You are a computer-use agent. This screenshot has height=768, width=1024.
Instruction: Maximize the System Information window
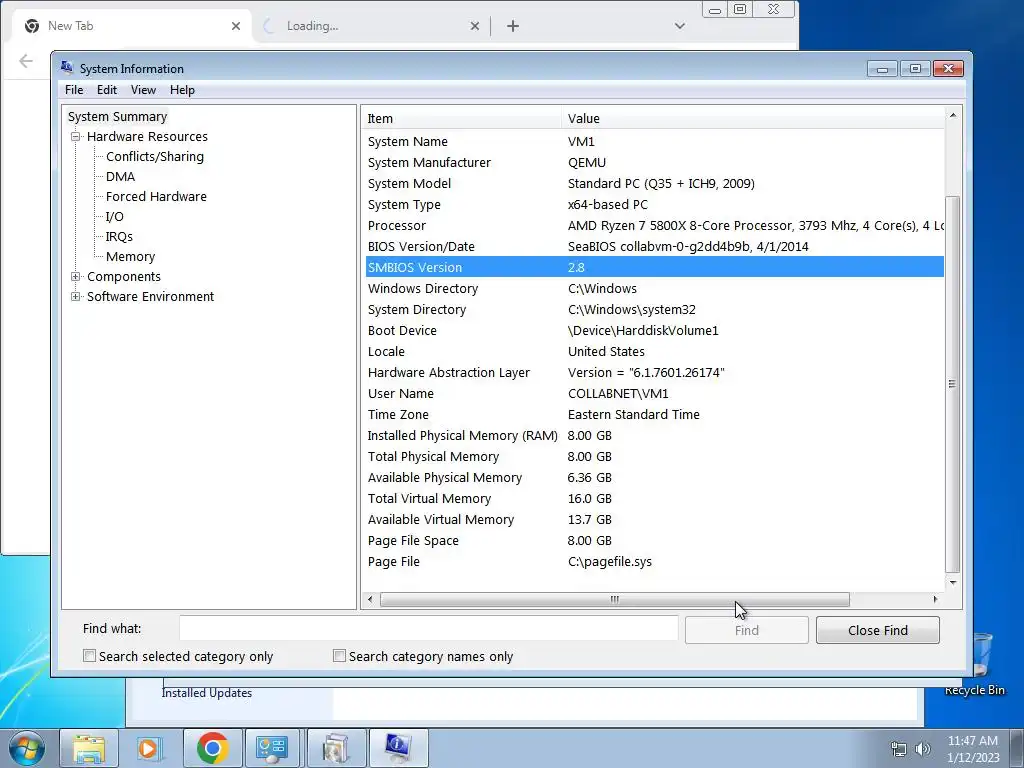click(x=916, y=69)
